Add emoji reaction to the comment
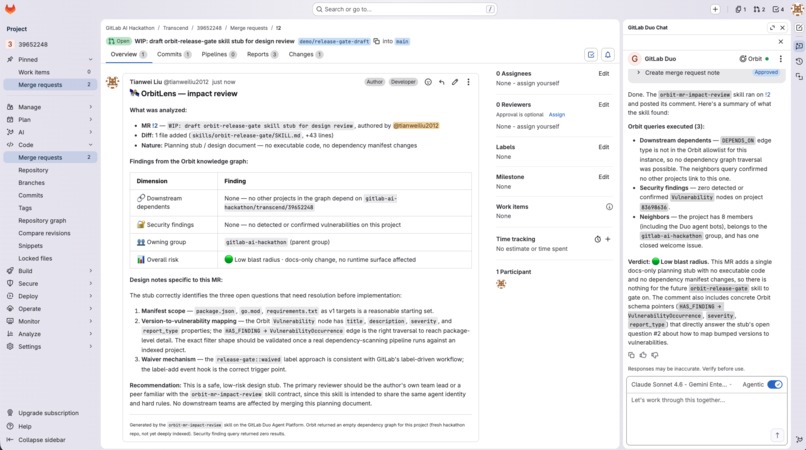The image size is (806, 450). pyautogui.click(x=428, y=82)
